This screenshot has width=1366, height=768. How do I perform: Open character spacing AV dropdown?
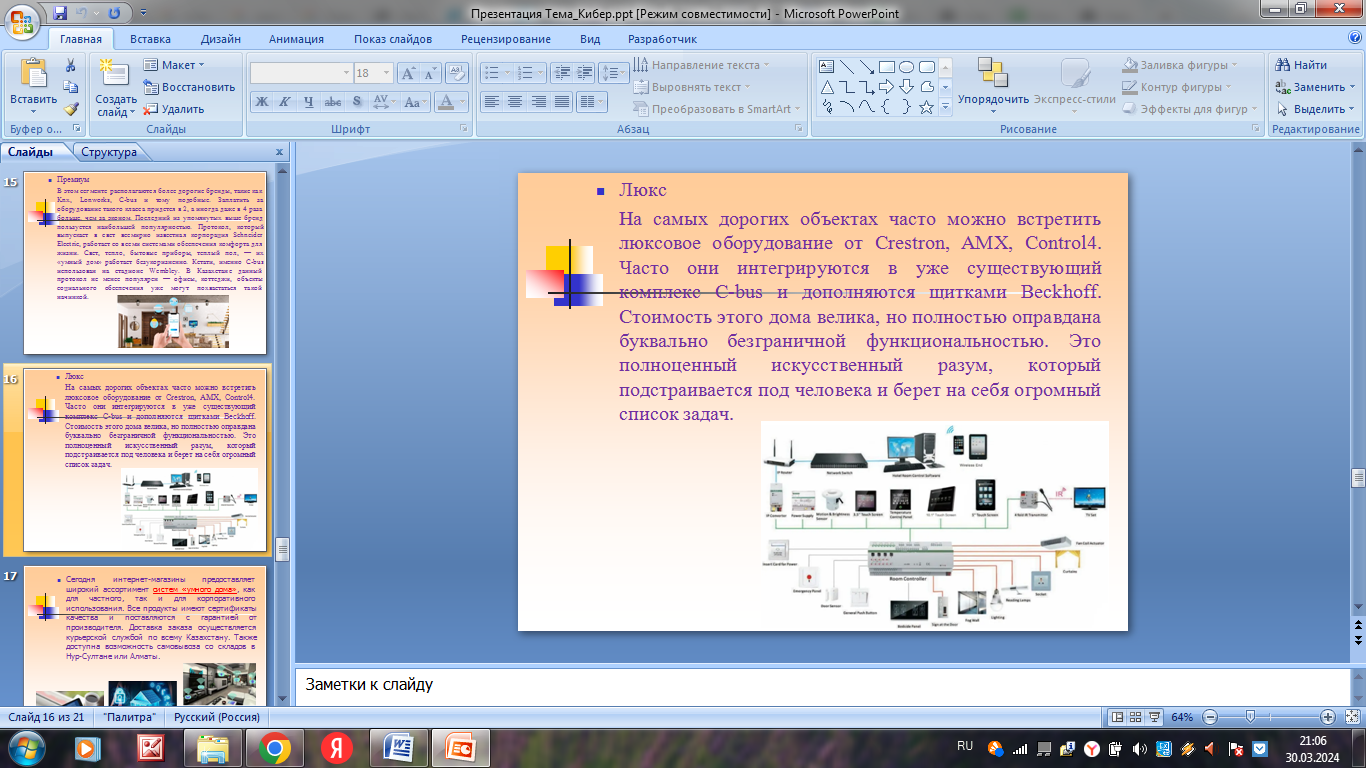pyautogui.click(x=383, y=101)
